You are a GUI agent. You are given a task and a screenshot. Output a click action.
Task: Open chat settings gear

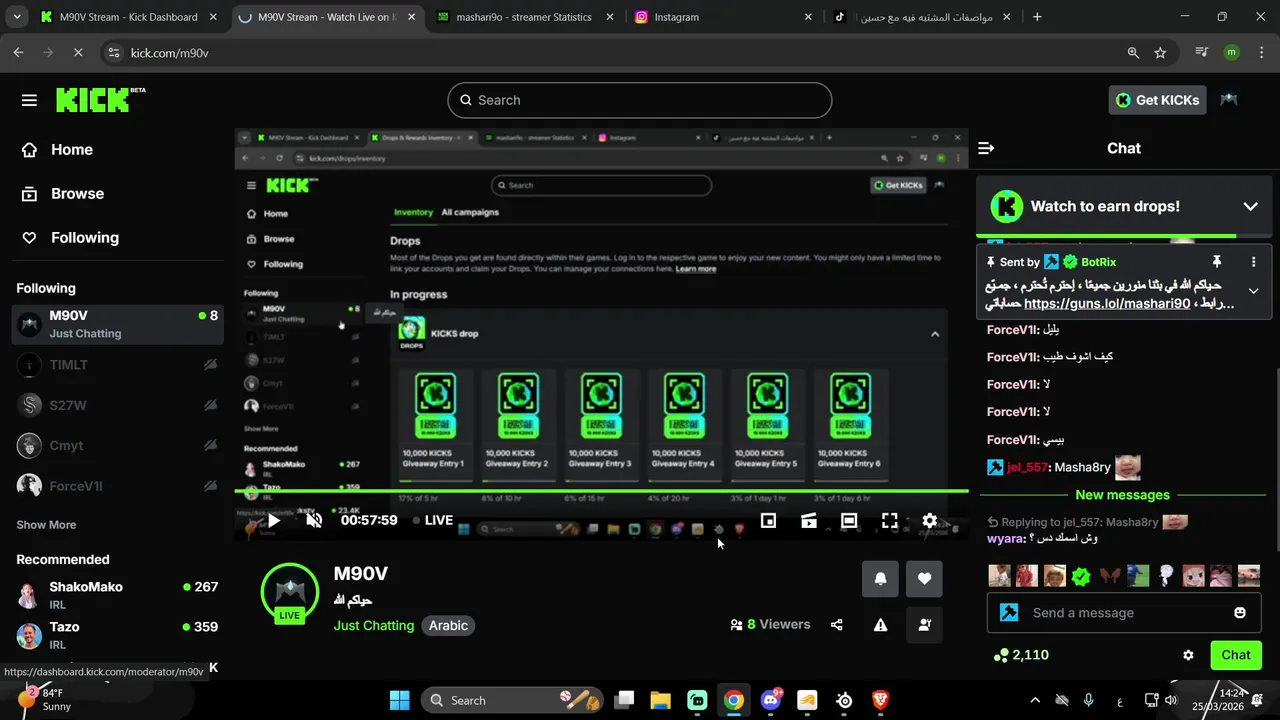(x=1188, y=655)
